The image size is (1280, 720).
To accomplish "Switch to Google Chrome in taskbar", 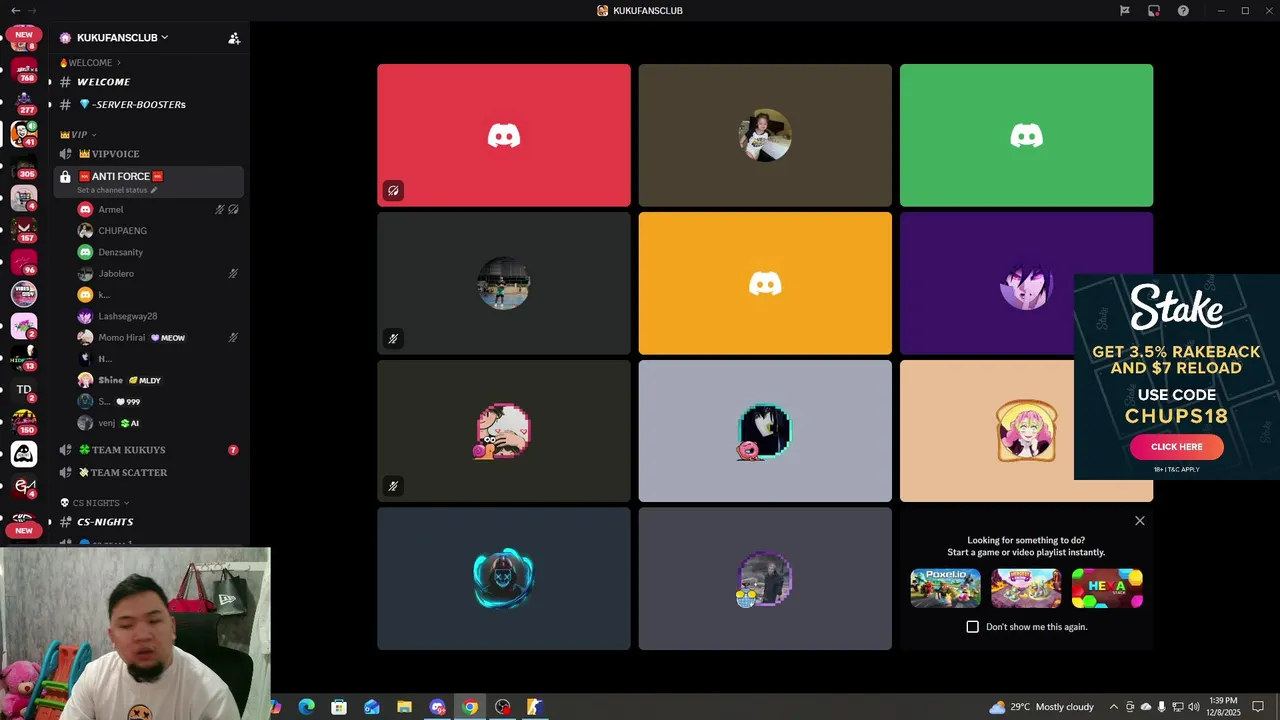I will coord(470,707).
